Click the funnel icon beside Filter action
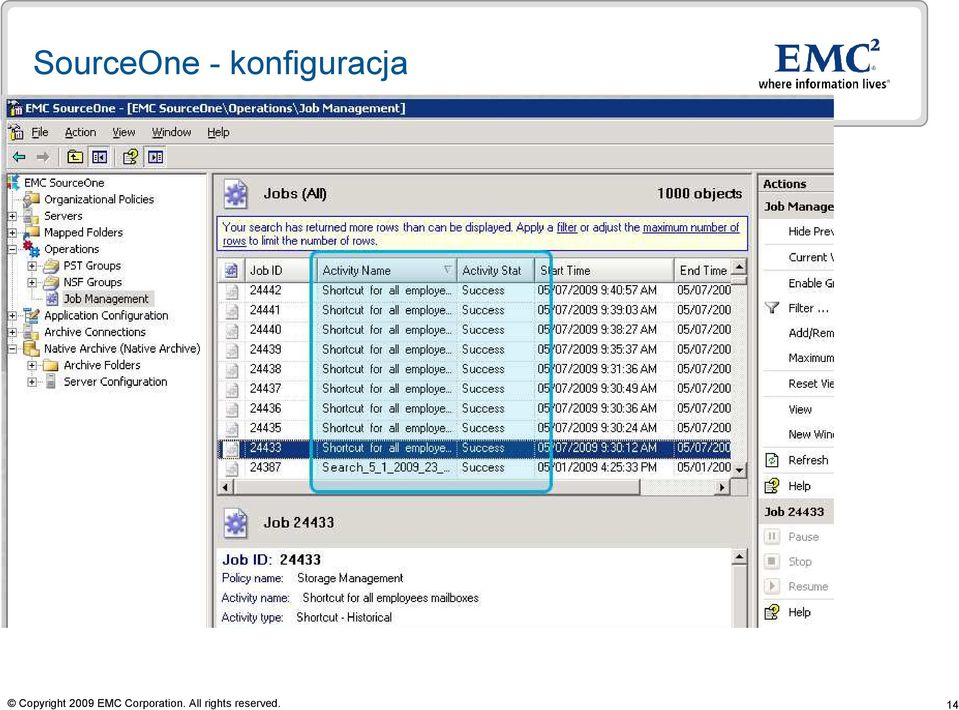This screenshot has height=710, width=959. 772,308
